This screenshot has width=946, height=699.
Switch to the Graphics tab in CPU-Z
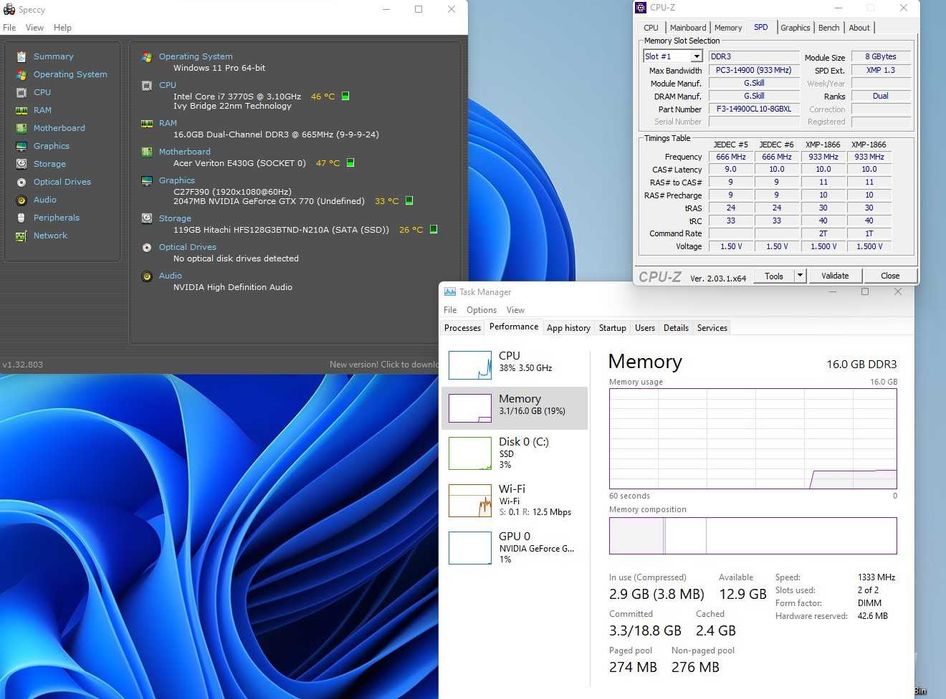point(795,28)
